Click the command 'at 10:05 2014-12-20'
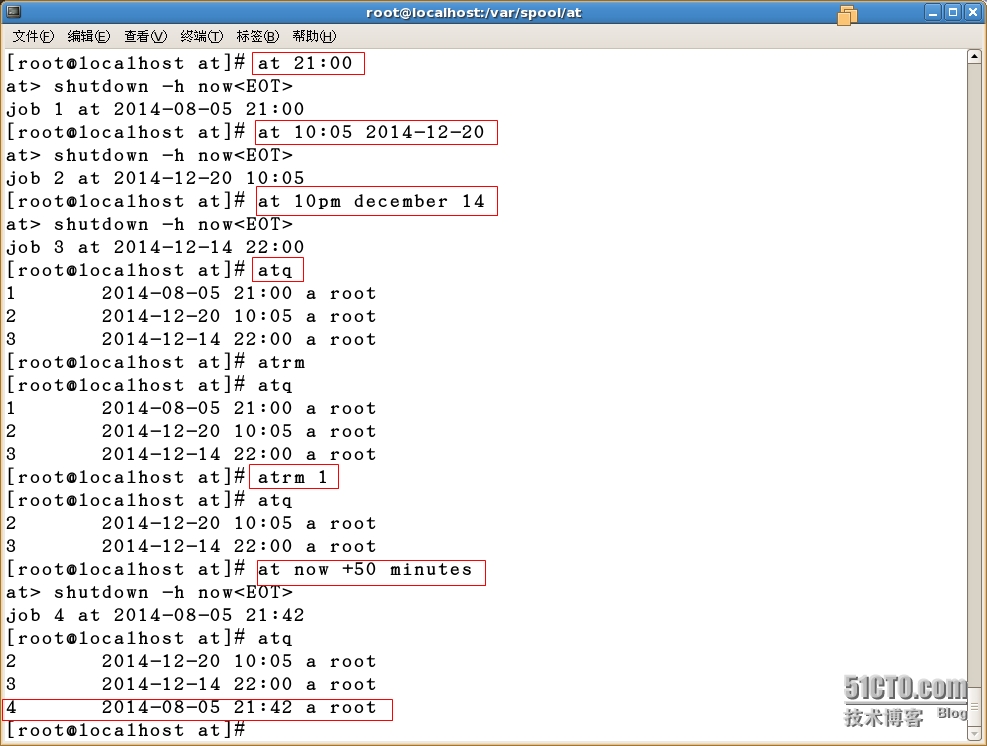Image resolution: width=987 pixels, height=746 pixels. coord(371,132)
